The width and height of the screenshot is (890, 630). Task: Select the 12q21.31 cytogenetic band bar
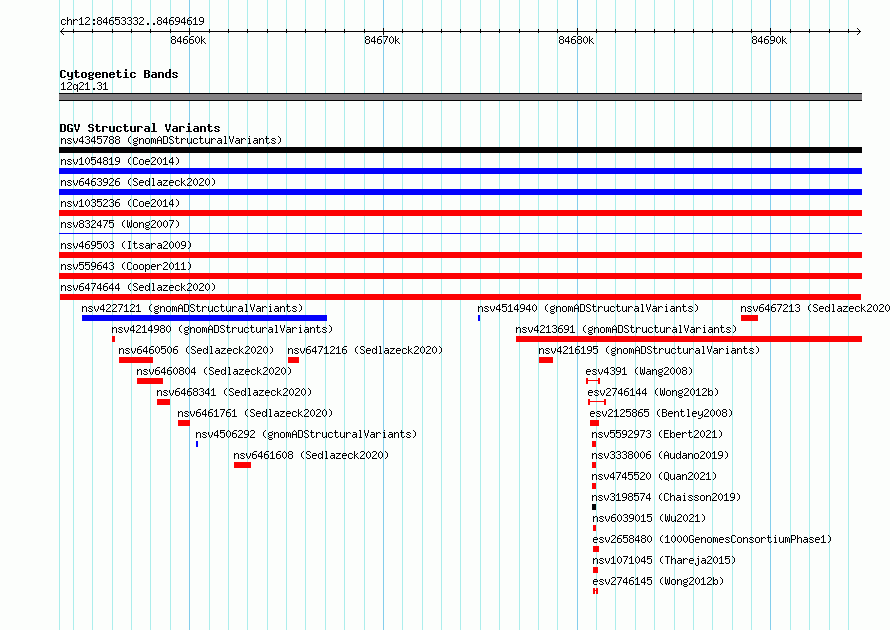[x=460, y=97]
